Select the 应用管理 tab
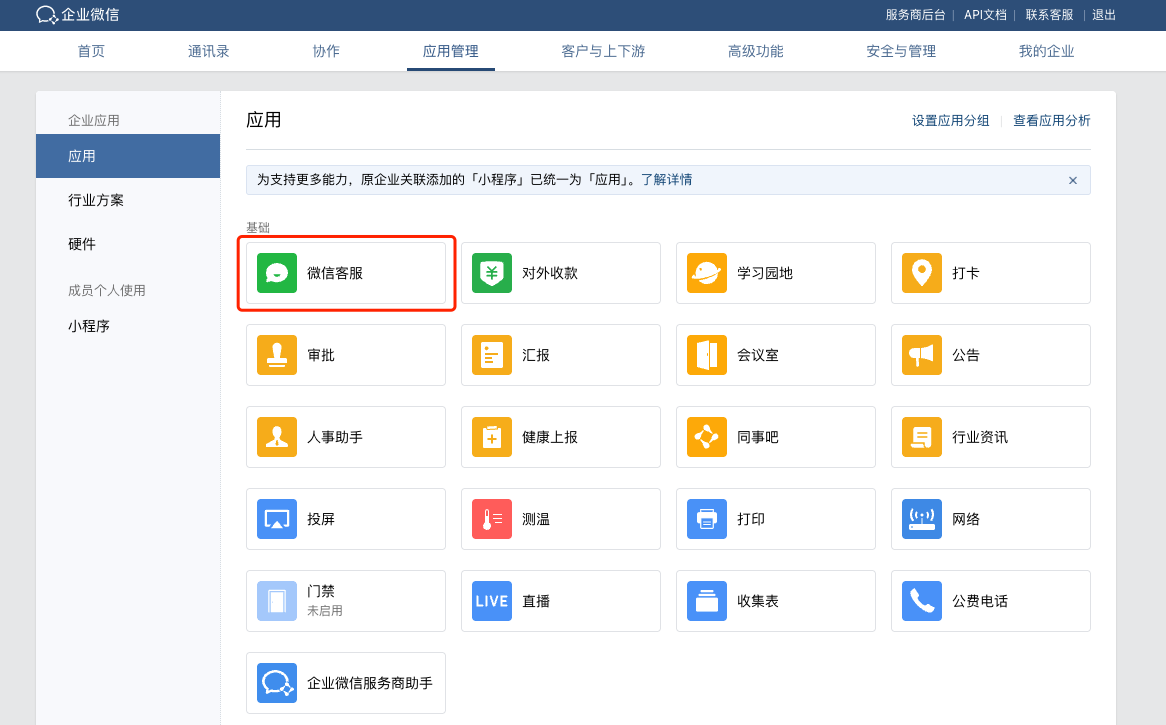 point(451,51)
